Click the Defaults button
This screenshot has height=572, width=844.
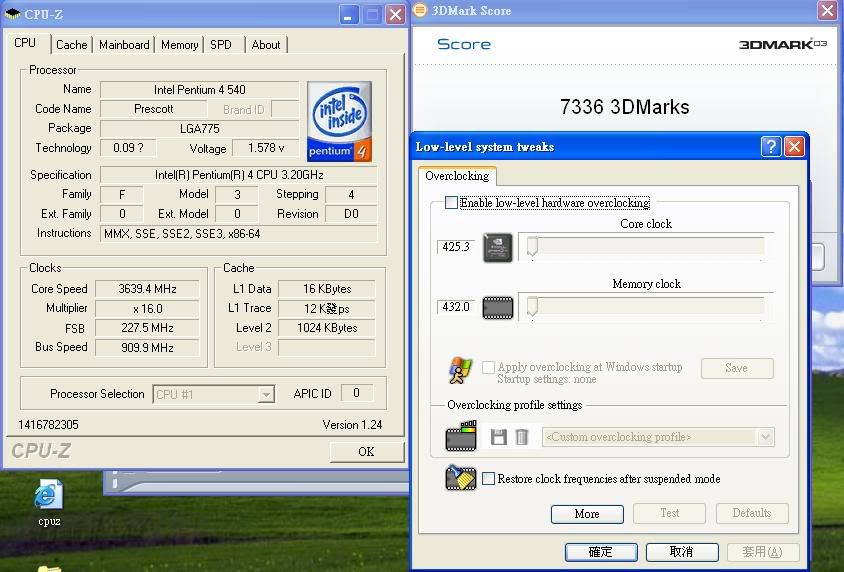pos(752,513)
